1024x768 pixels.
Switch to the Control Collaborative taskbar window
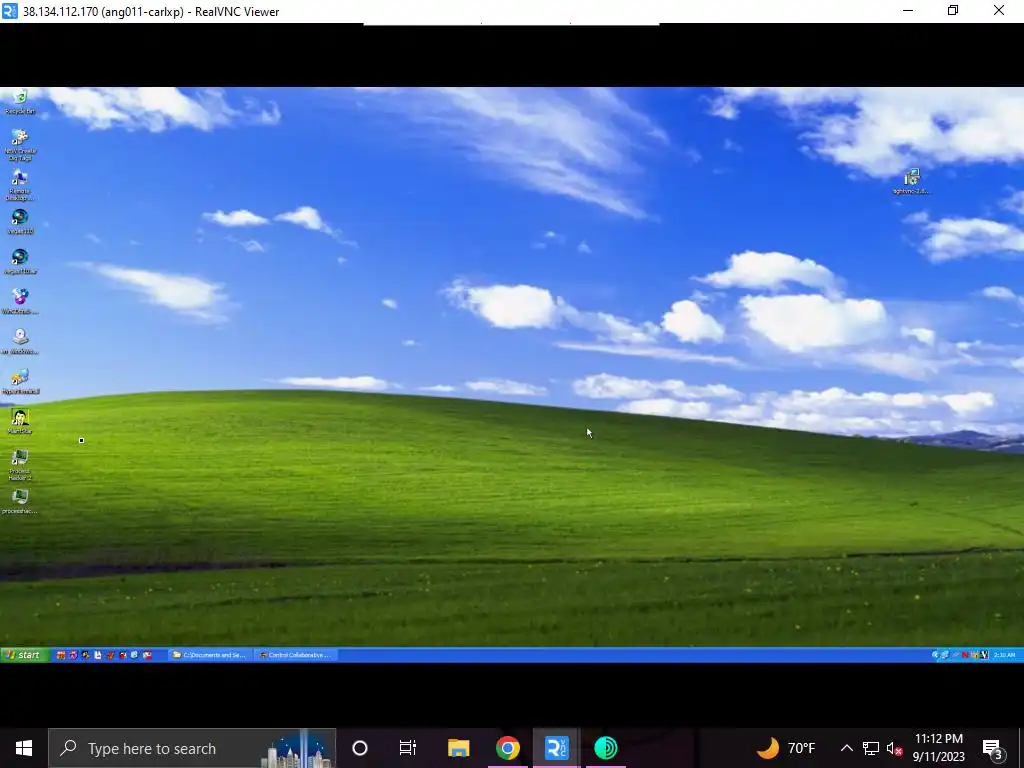click(295, 655)
